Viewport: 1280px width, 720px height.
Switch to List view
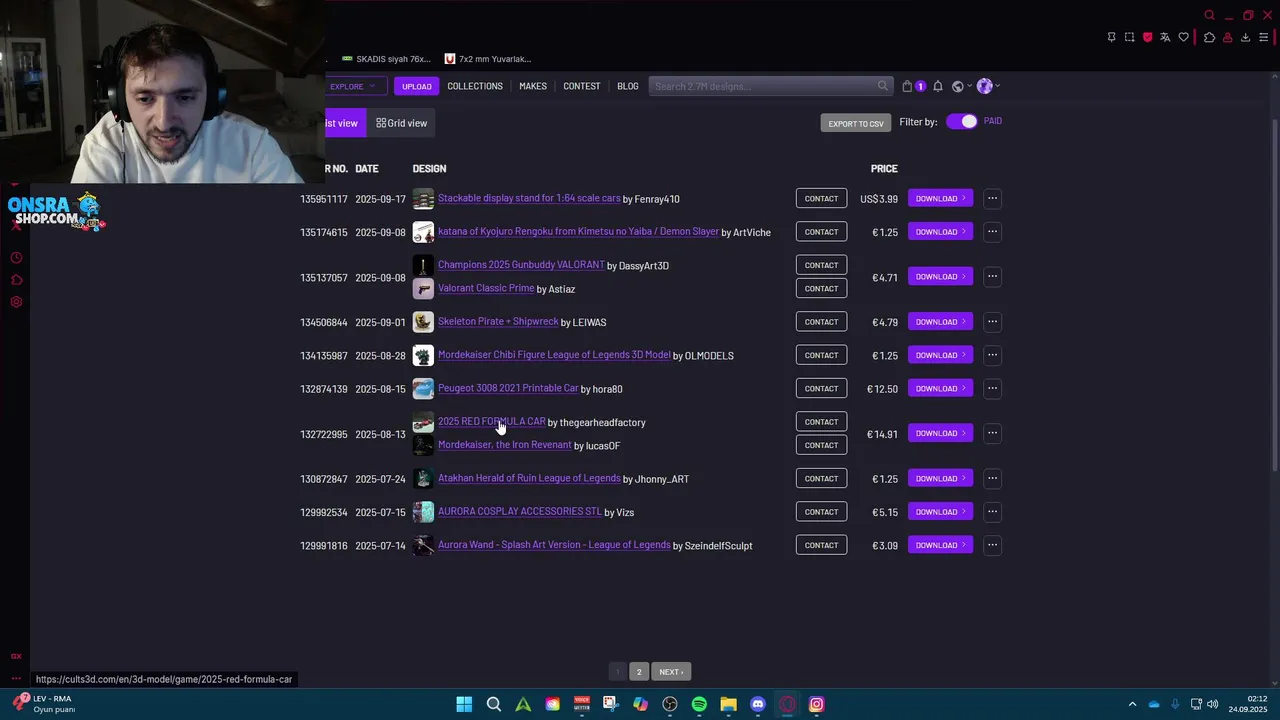[x=345, y=123]
